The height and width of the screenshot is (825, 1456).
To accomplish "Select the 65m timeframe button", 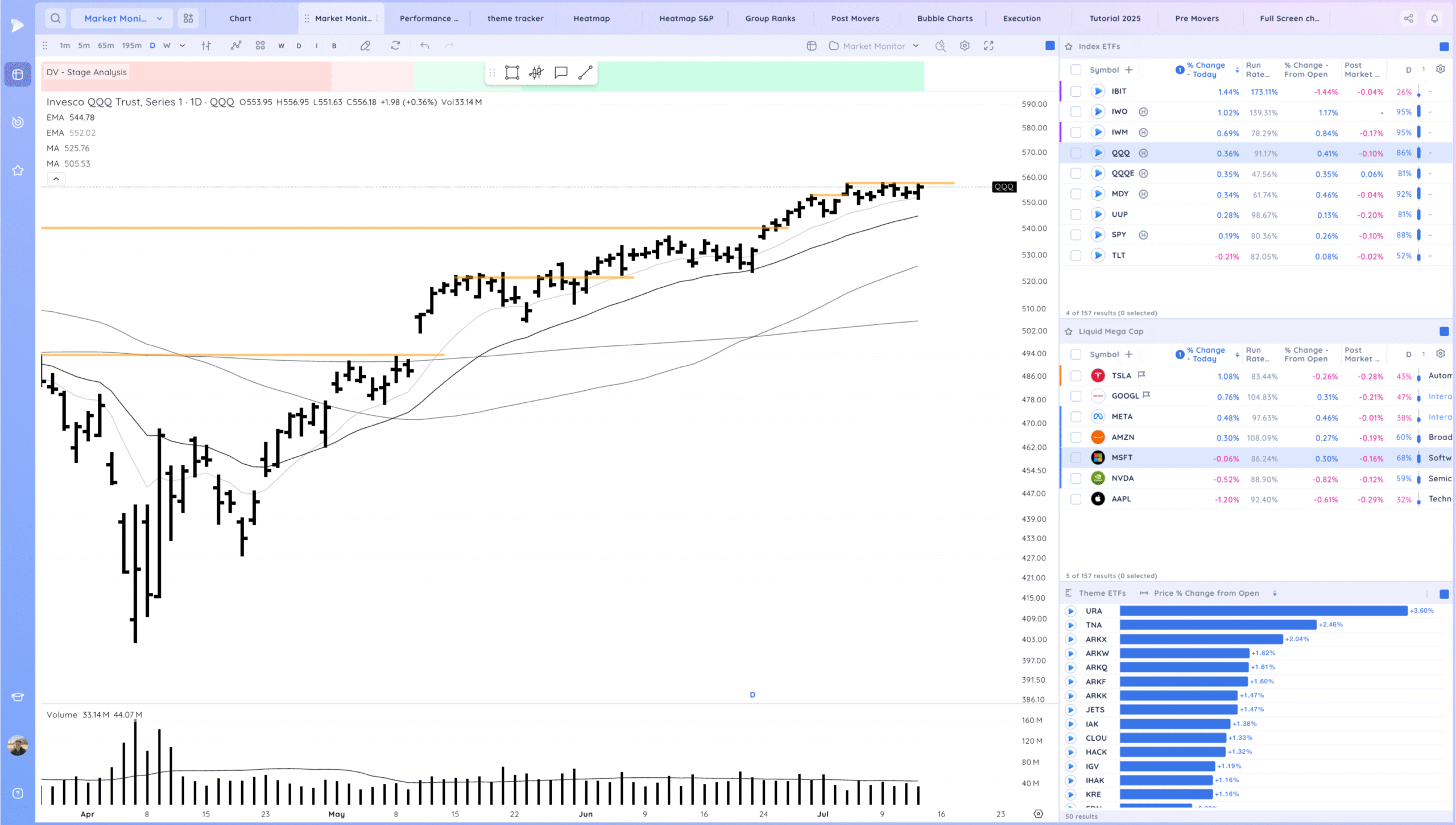I will click(x=106, y=46).
